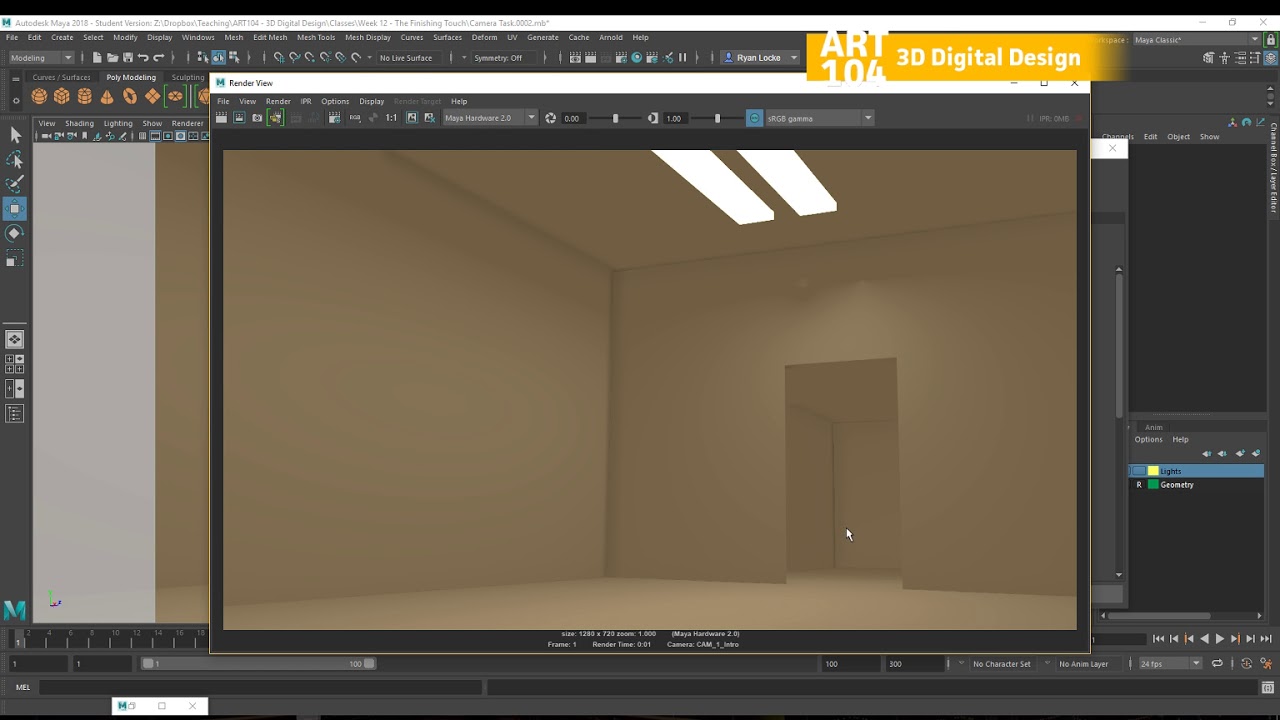Start IPR render using the highlighted green icon
The image size is (1280, 720).
coord(275,118)
